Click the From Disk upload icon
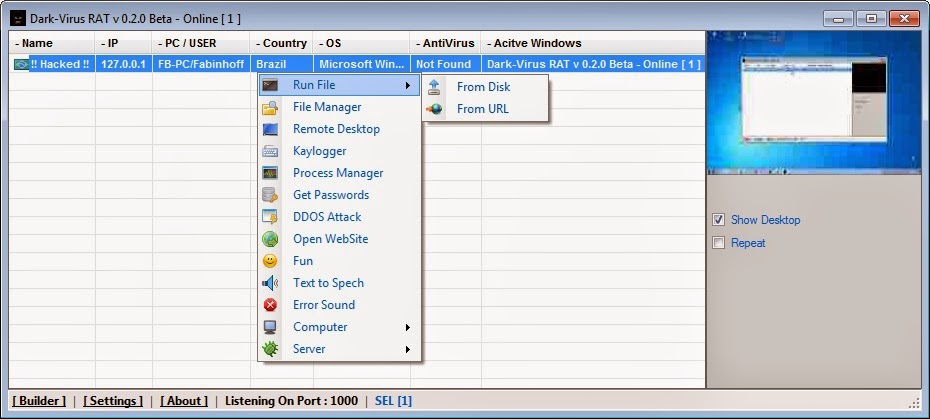Screen dimensions: 930x419 click(x=434, y=87)
